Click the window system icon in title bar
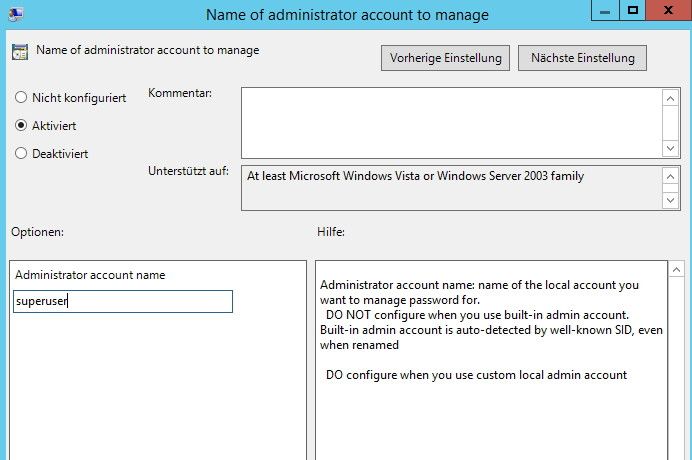 [16, 15]
